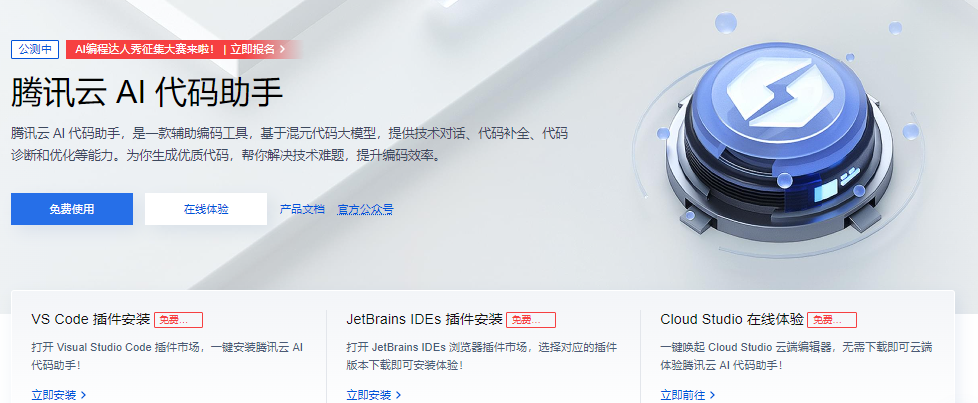Click the arrow icon after 立即报名
Image resolution: width=978 pixels, height=403 pixels.
pos(283,49)
